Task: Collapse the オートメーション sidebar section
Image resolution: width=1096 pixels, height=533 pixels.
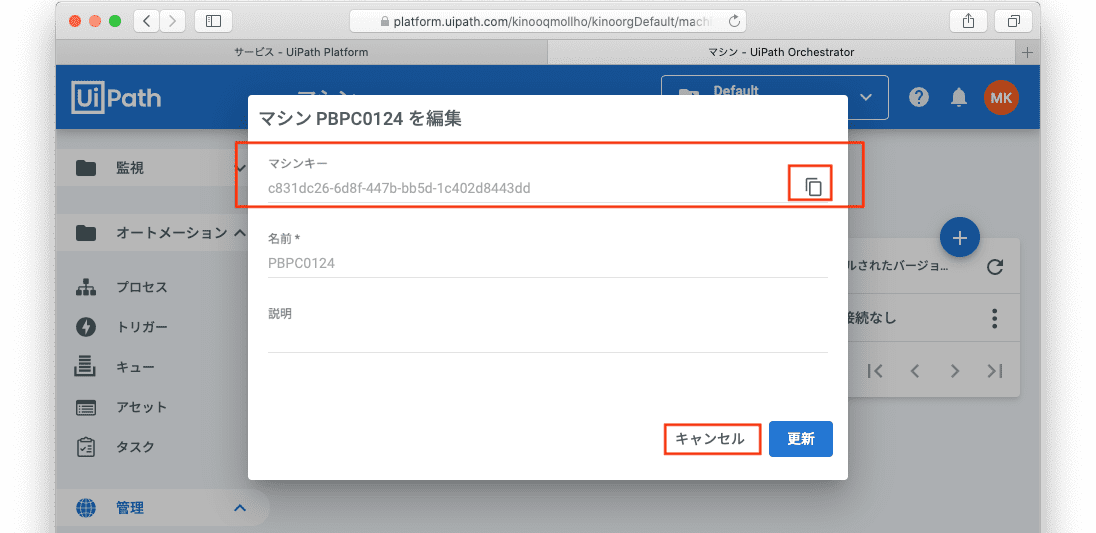Action: click(152, 233)
